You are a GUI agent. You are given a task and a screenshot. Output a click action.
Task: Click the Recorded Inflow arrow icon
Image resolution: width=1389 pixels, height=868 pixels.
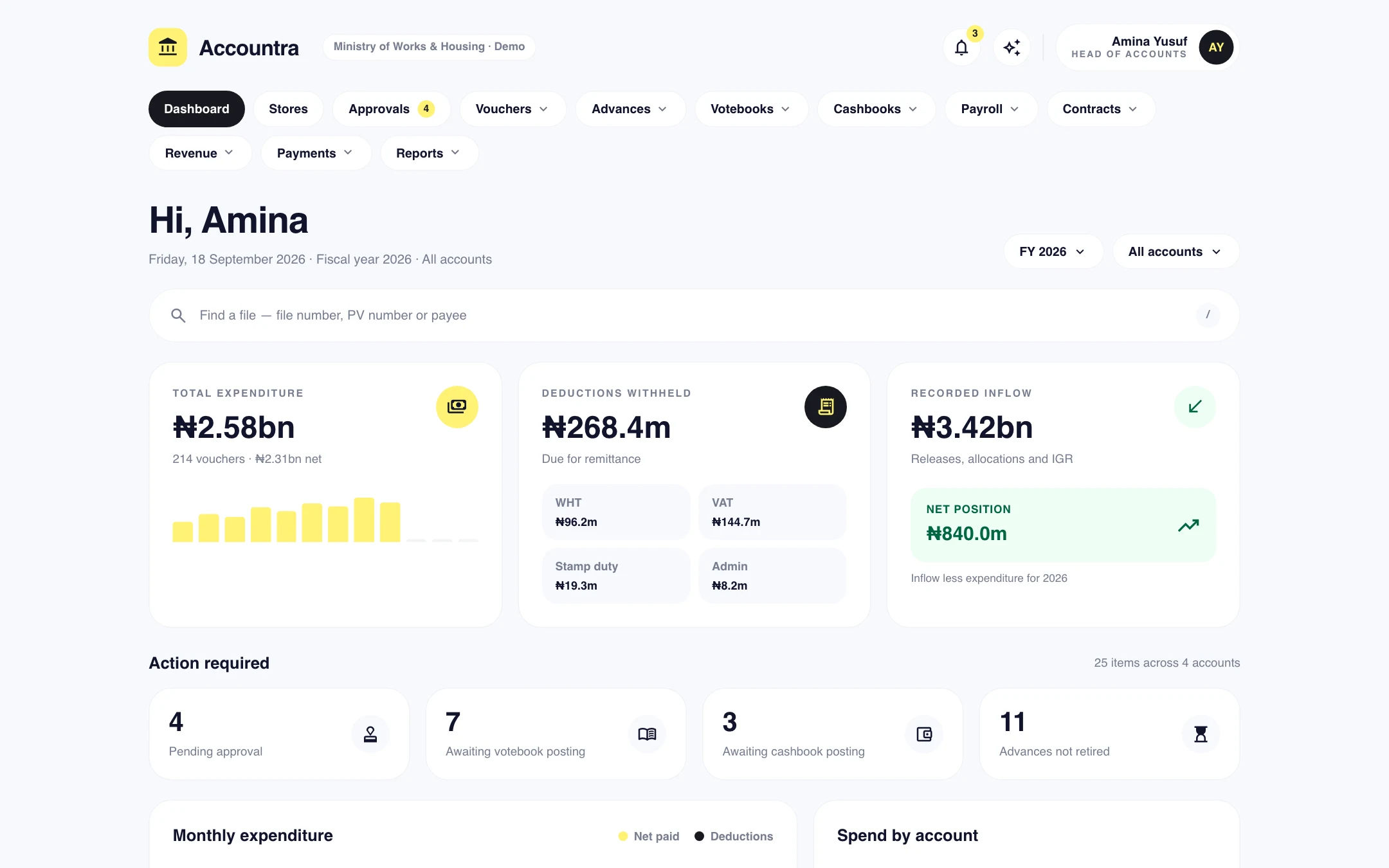pos(1195,407)
